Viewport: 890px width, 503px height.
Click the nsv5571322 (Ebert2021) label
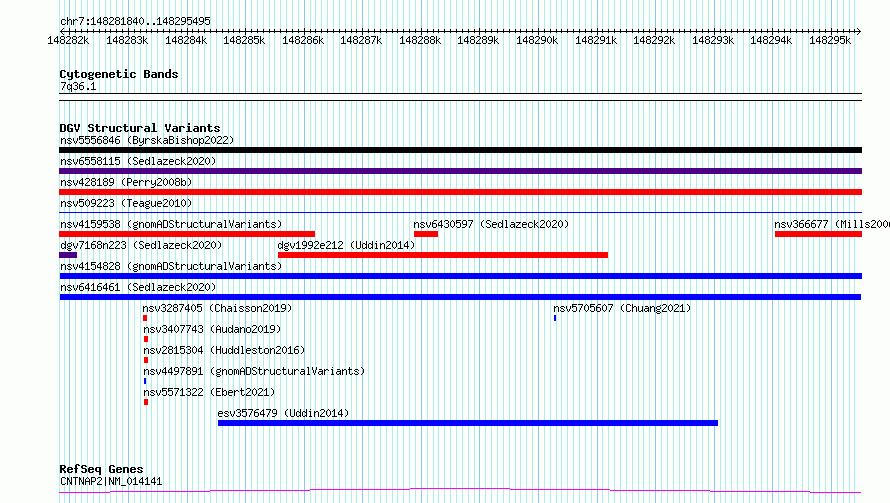[209, 392]
